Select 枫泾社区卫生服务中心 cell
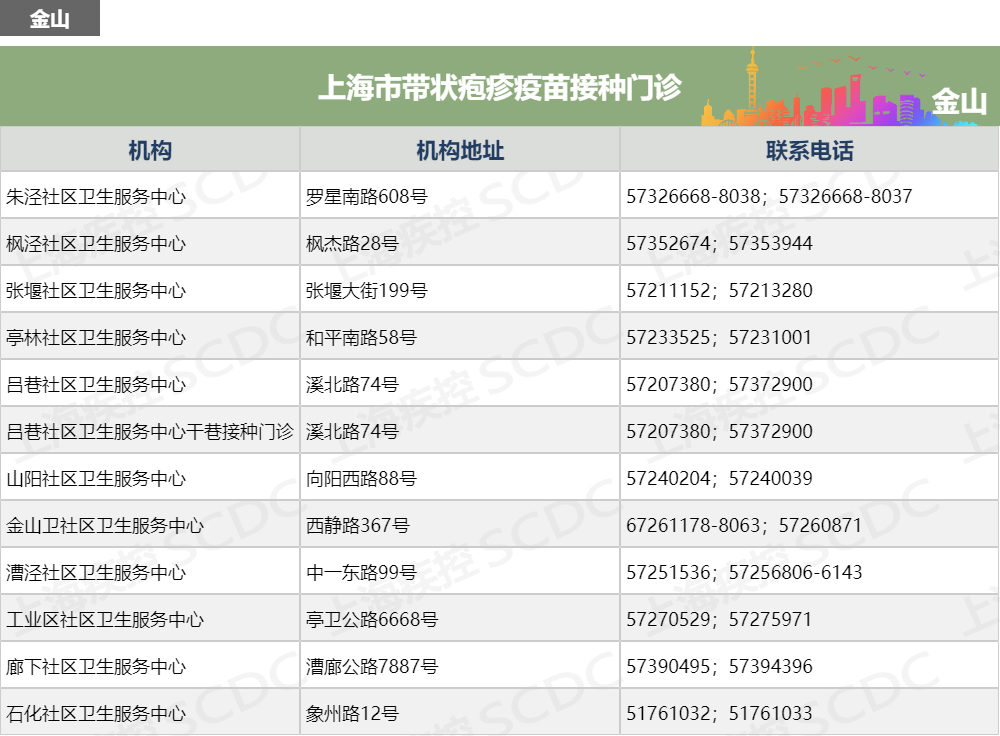Image resolution: width=1000 pixels, height=736 pixels. 150,243
